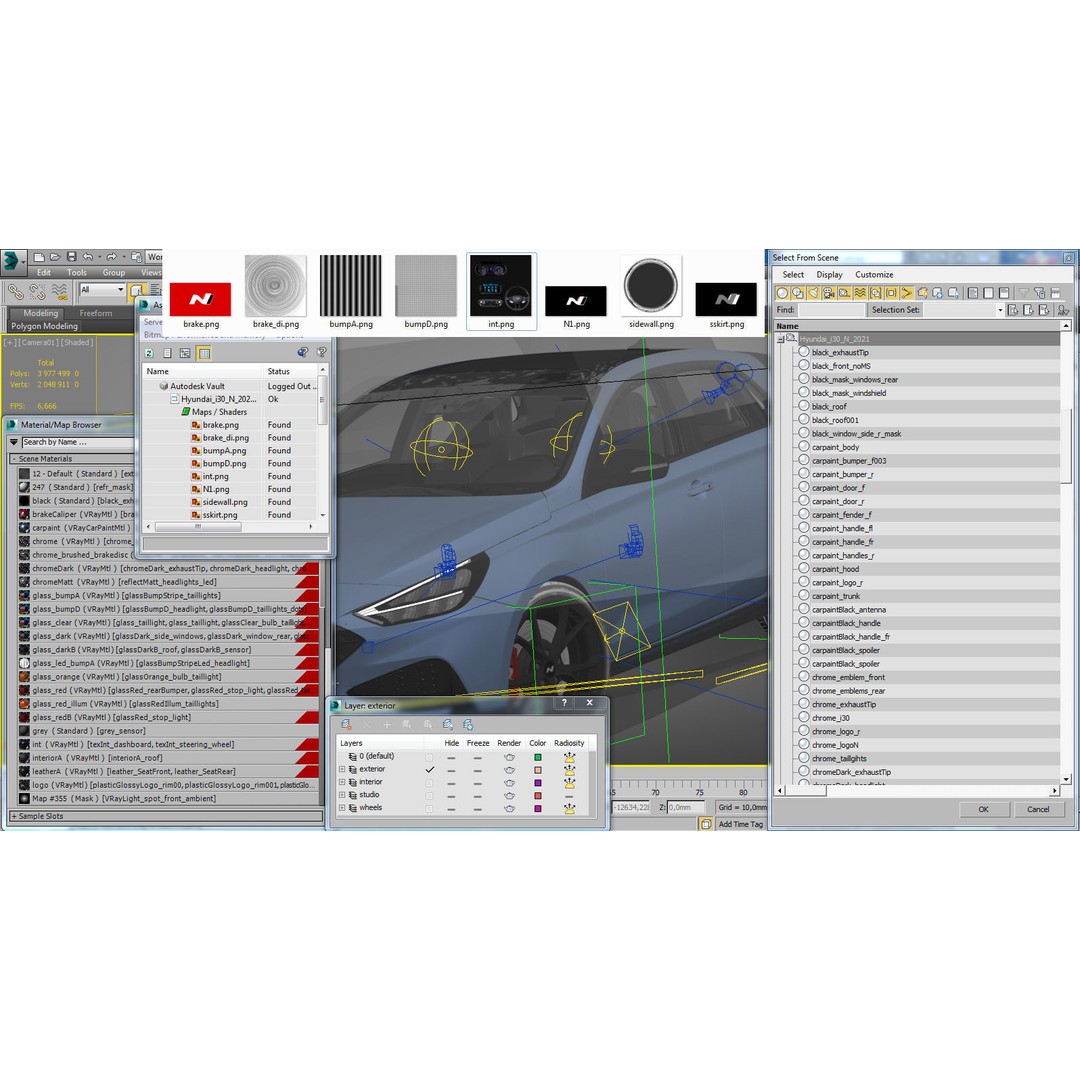Open the Customize menu in Select From Scene
This screenshot has height=1080, width=1080.
click(x=874, y=275)
